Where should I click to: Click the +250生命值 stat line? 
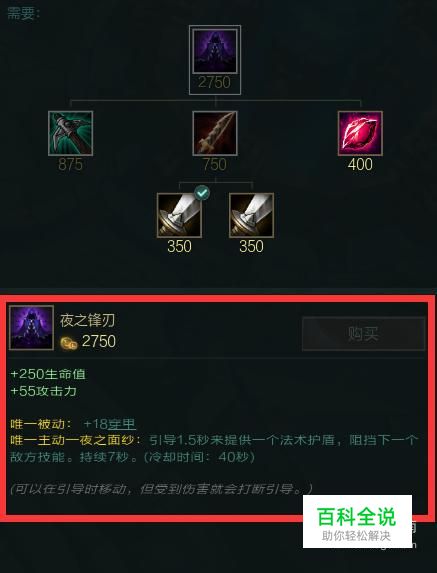48,374
